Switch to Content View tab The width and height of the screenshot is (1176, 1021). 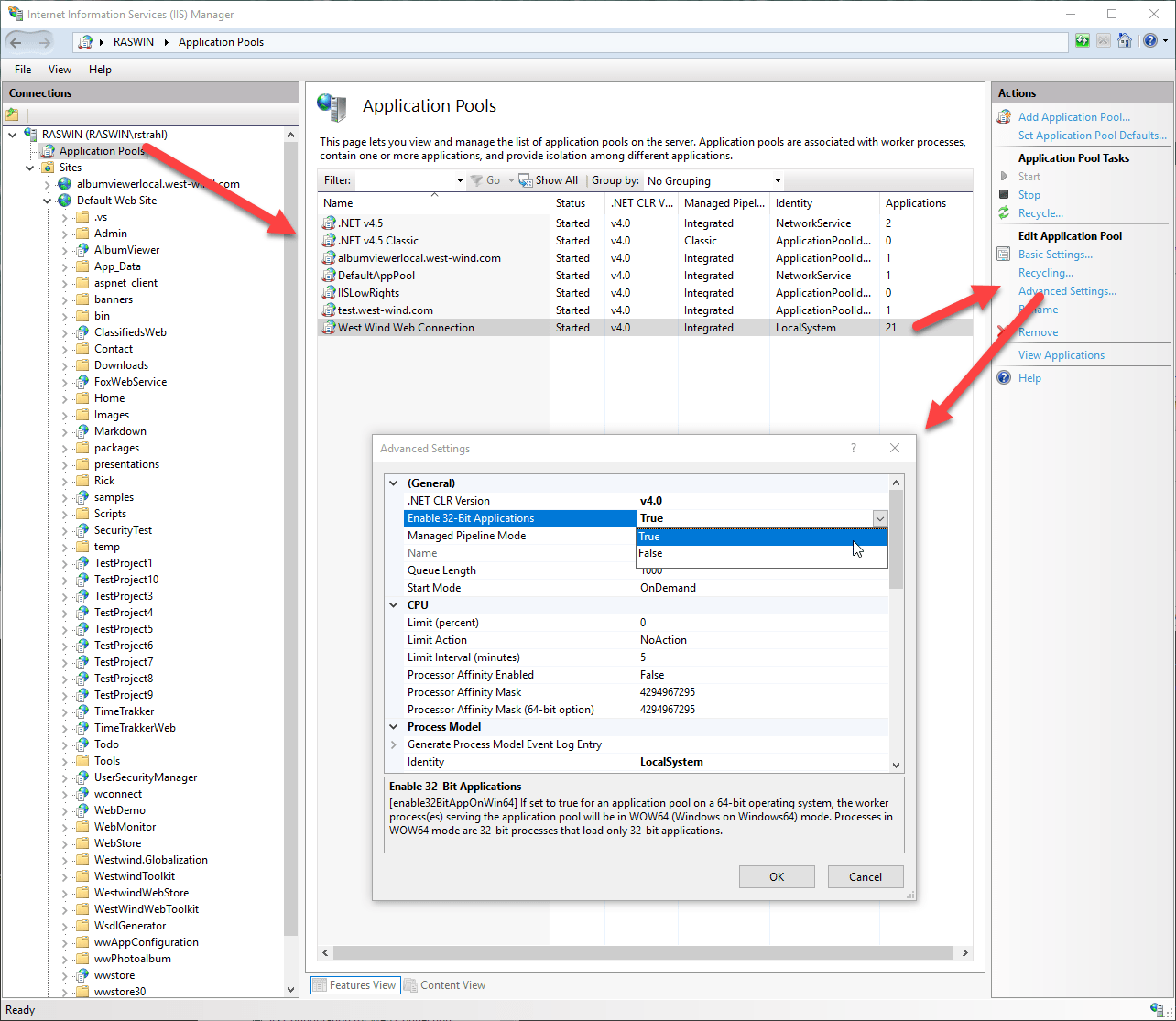point(444,985)
